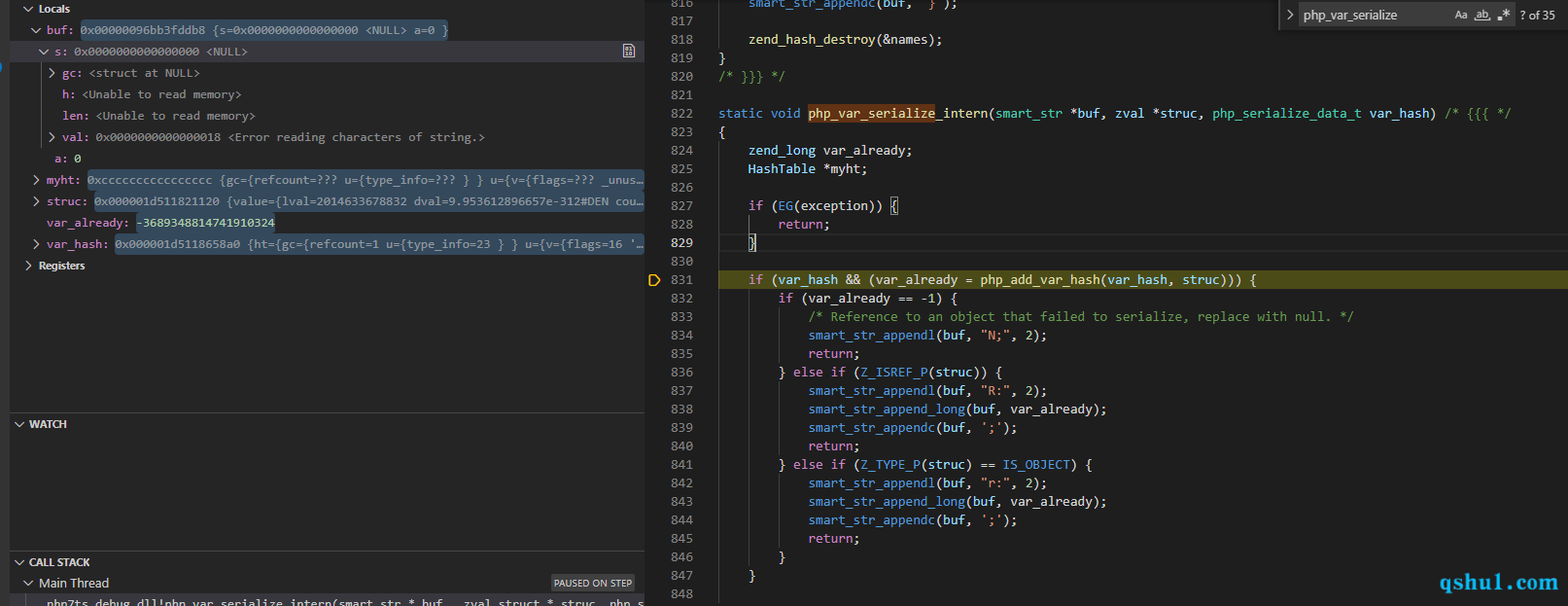Select the h: Unable to read memory row
The height and width of the screenshot is (606, 1568).
click(327, 94)
